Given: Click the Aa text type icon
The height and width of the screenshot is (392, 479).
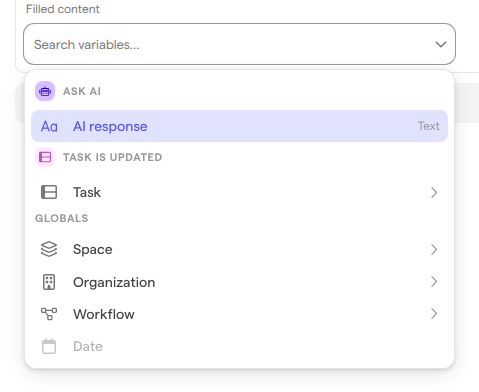Looking at the screenshot, I should [x=49, y=127].
